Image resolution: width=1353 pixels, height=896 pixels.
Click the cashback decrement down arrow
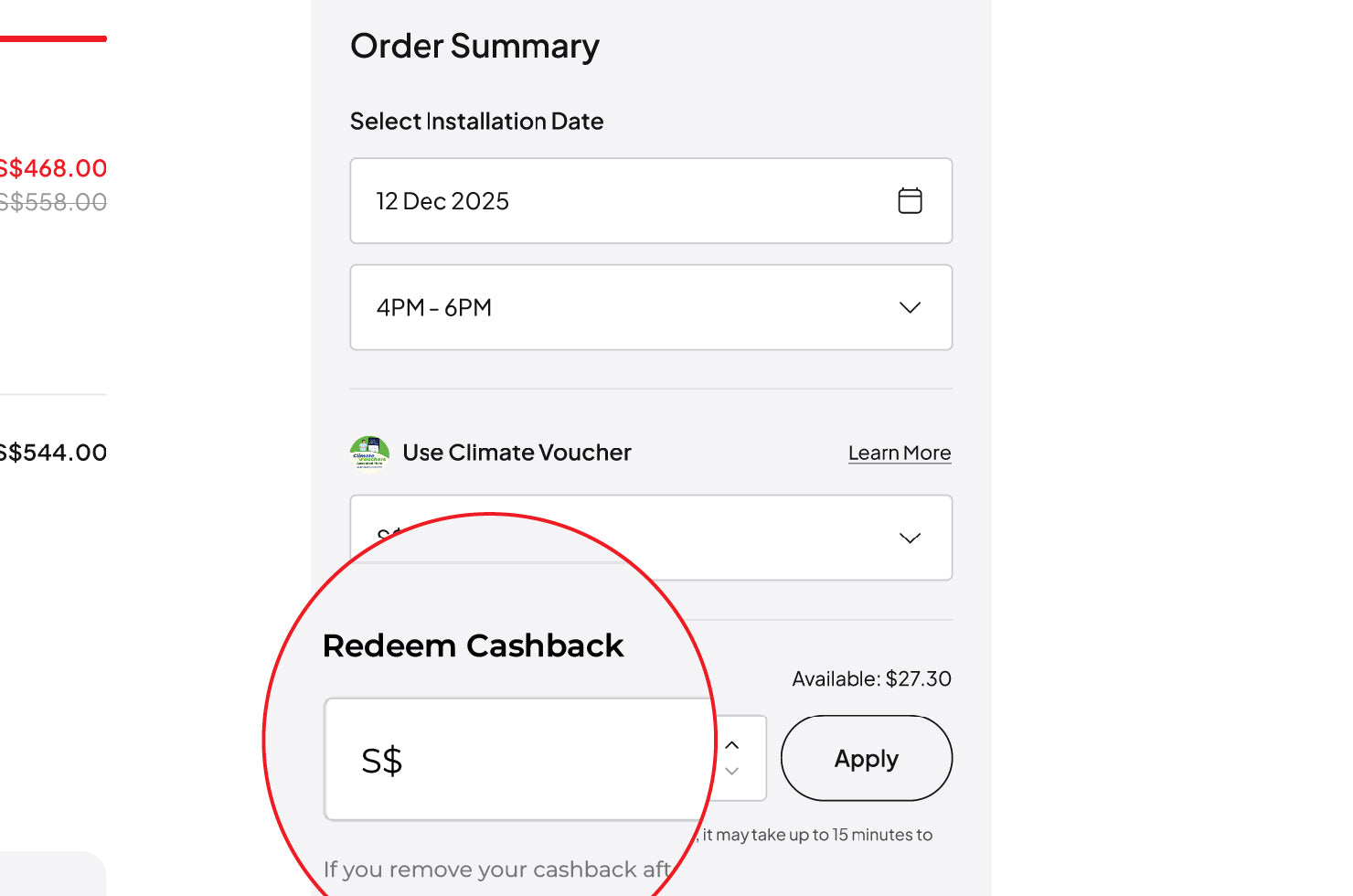coord(731,773)
